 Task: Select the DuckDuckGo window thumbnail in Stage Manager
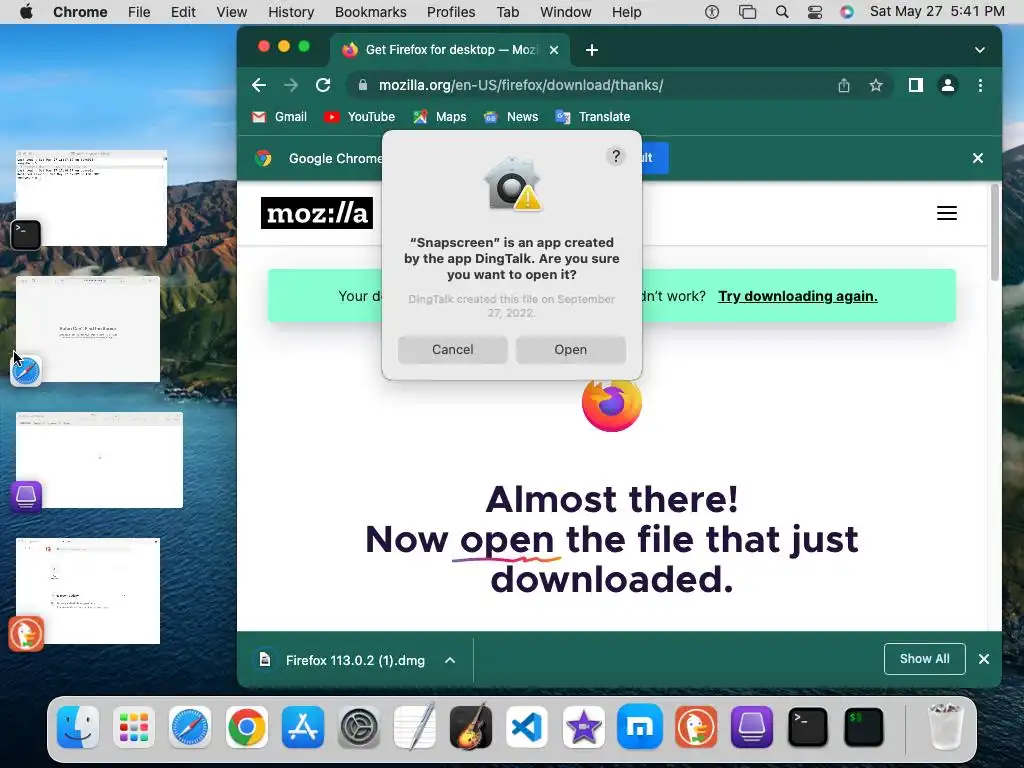(88, 591)
